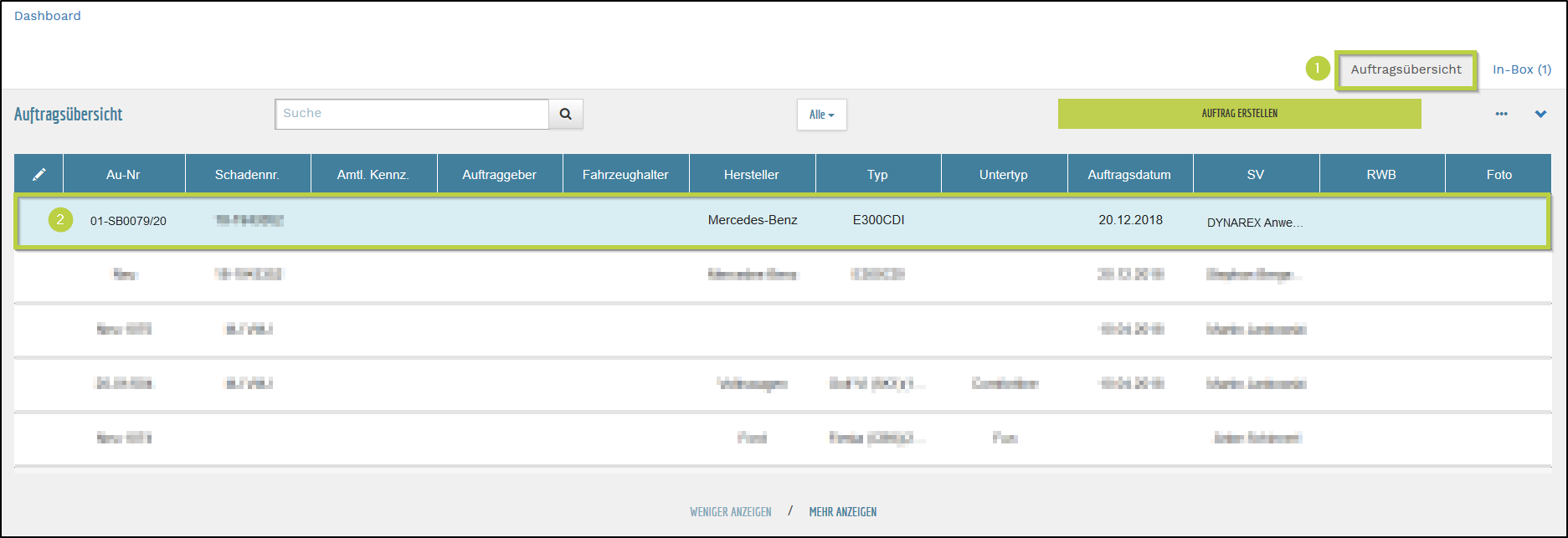Click the Schadennr. column header
This screenshot has width=1568, height=538.
coord(247,174)
